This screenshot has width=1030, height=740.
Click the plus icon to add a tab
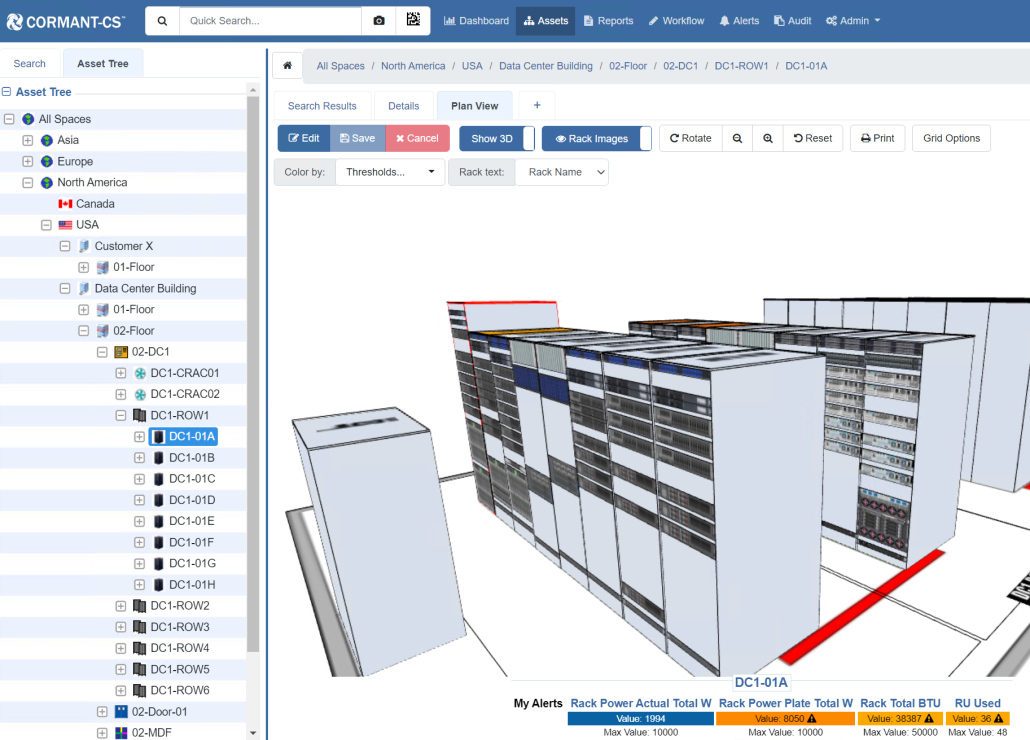pos(537,106)
